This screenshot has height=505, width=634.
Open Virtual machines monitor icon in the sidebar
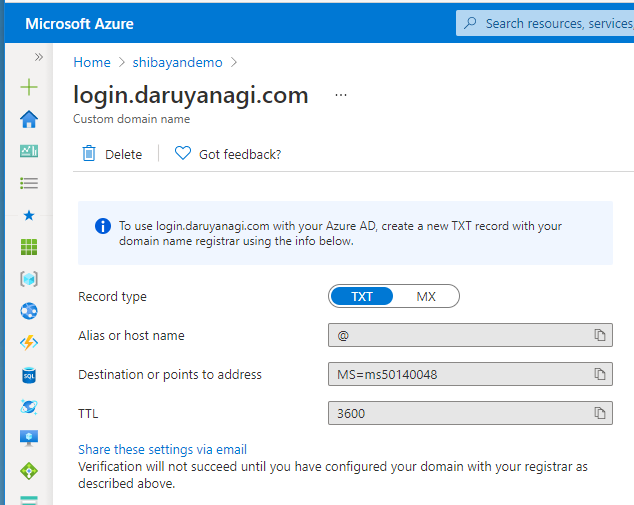point(29,438)
